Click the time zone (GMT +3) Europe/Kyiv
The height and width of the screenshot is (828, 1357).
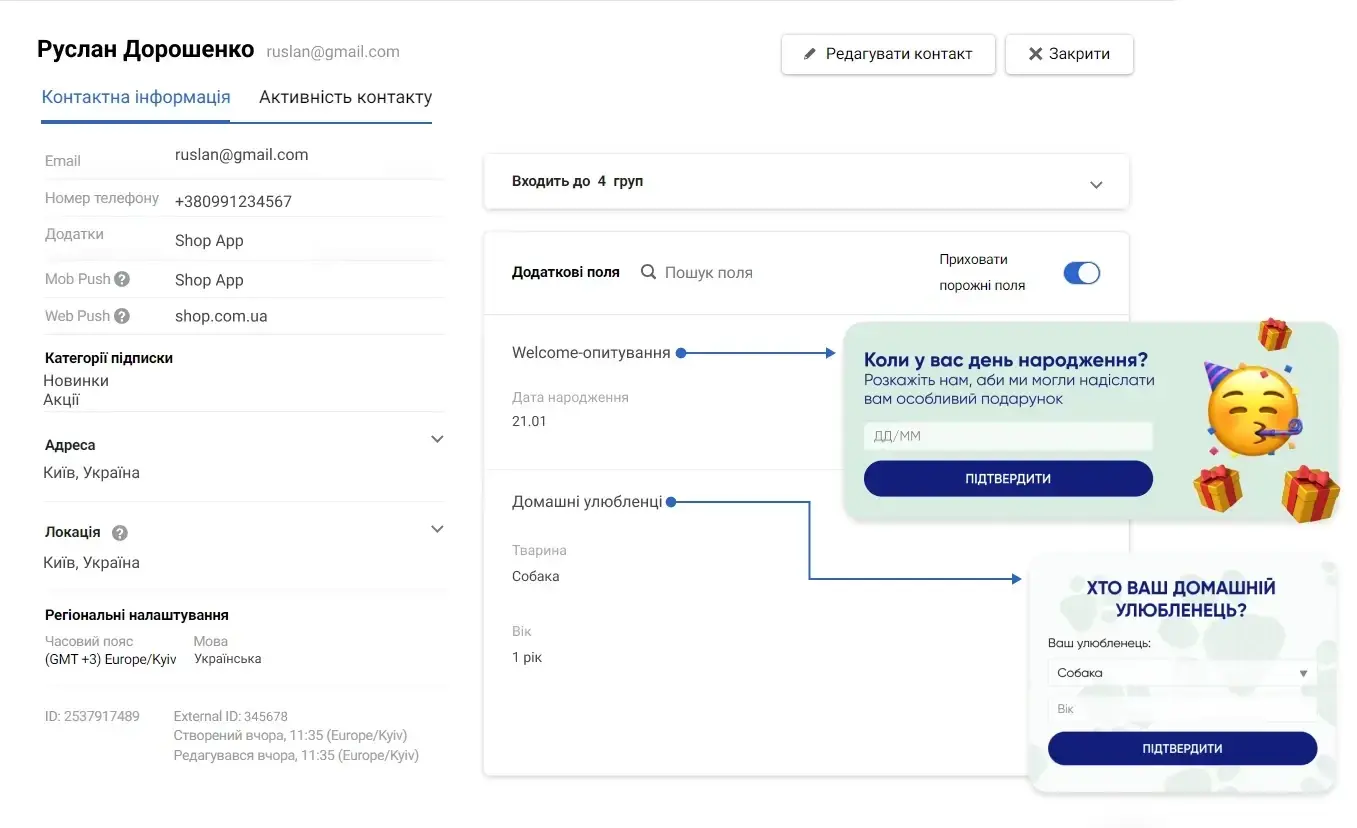(111, 659)
